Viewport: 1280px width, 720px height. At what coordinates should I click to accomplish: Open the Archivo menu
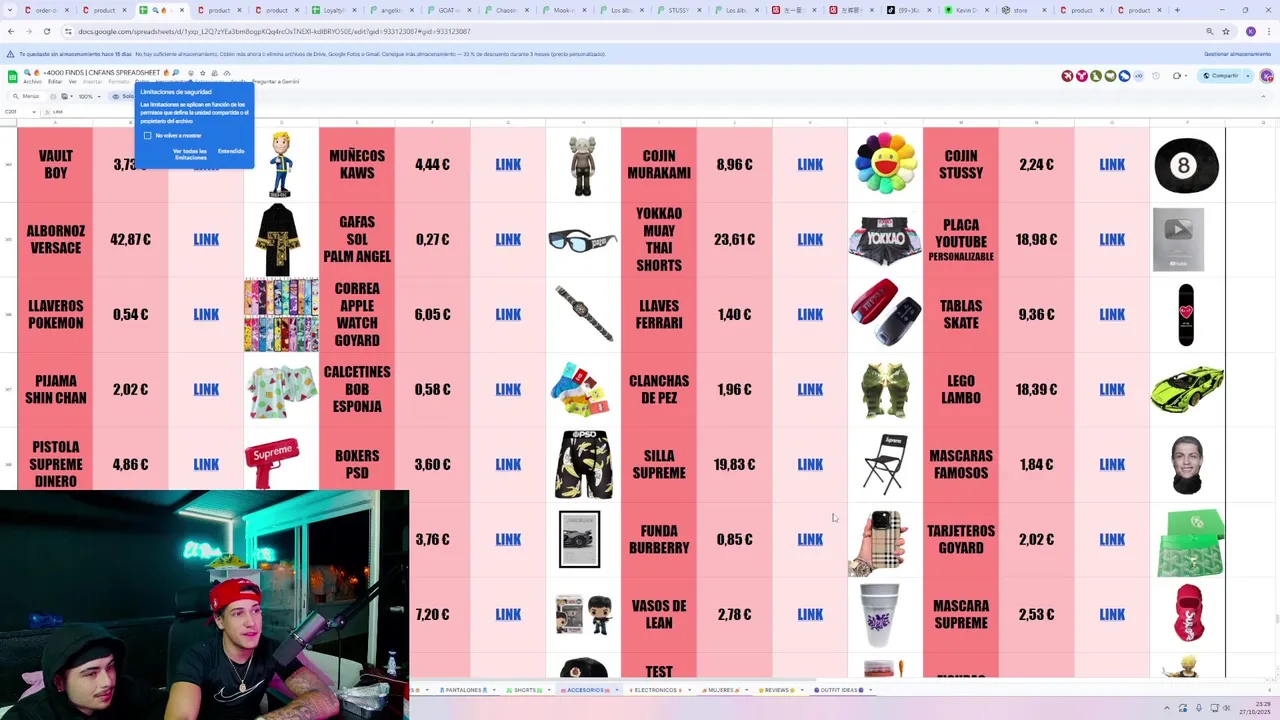(x=32, y=82)
